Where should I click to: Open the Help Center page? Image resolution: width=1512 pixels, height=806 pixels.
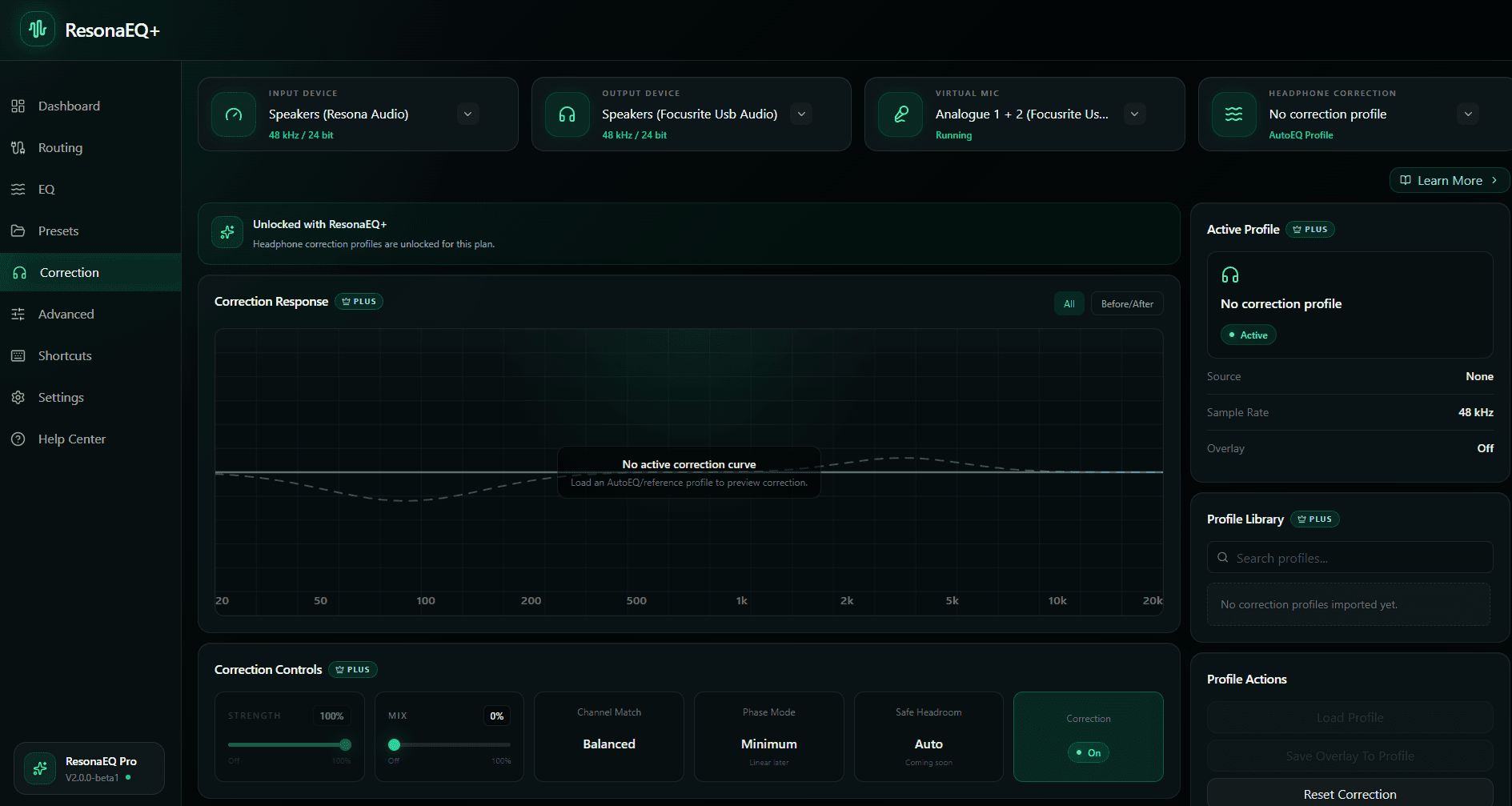[90, 439]
